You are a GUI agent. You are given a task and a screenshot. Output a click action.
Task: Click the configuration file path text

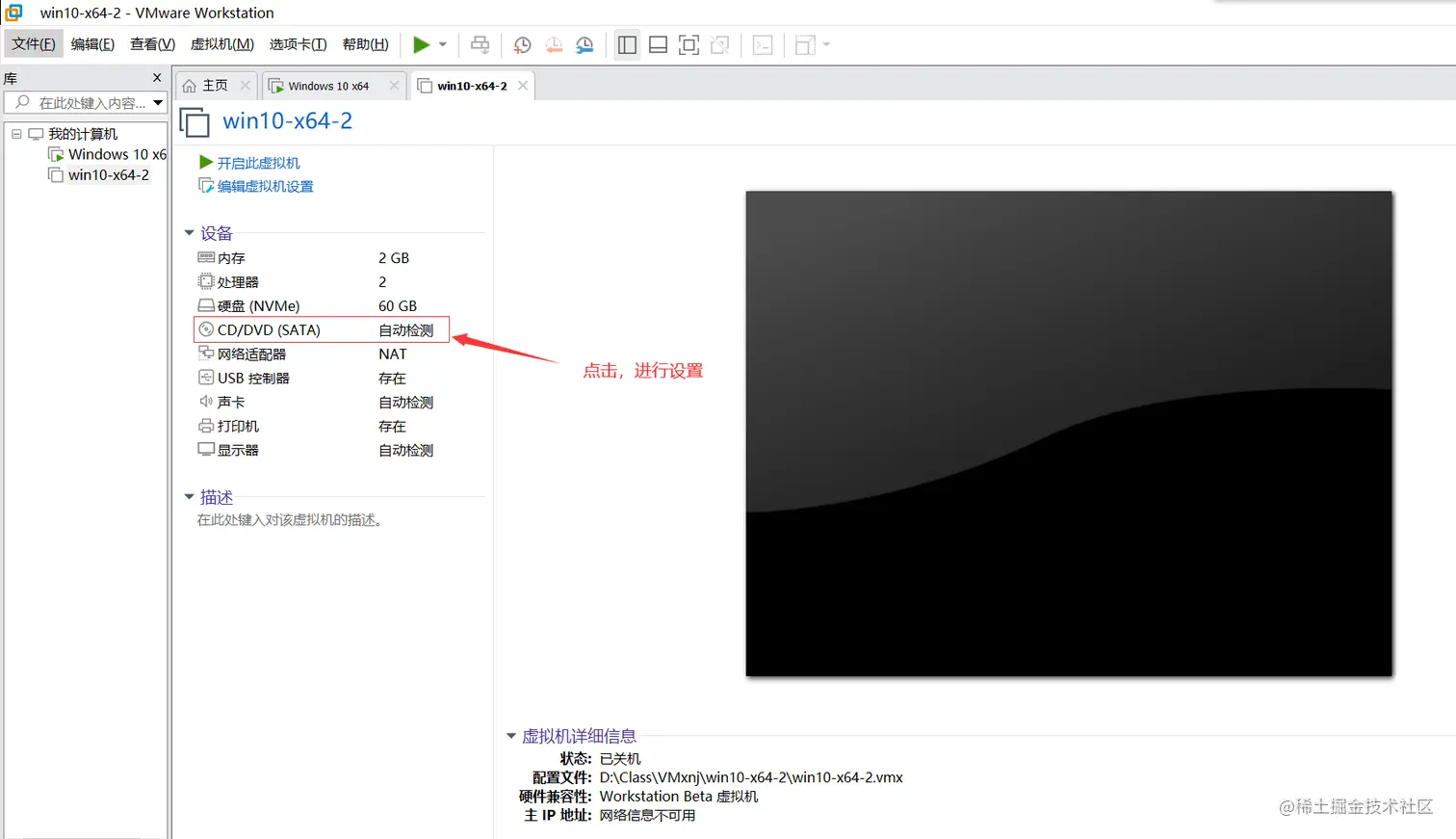click(751, 777)
